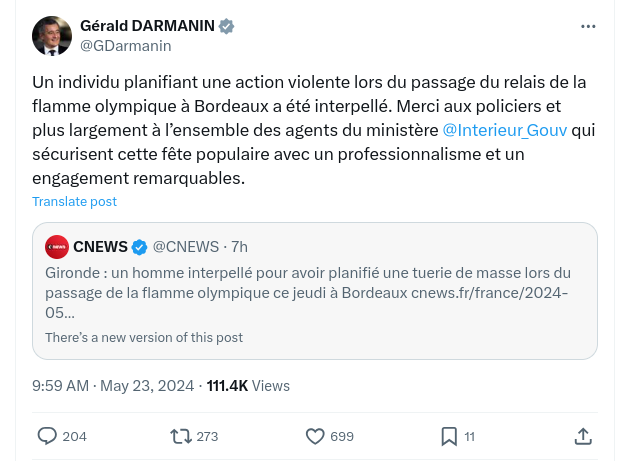Click the reply speech bubble icon

[47, 436]
